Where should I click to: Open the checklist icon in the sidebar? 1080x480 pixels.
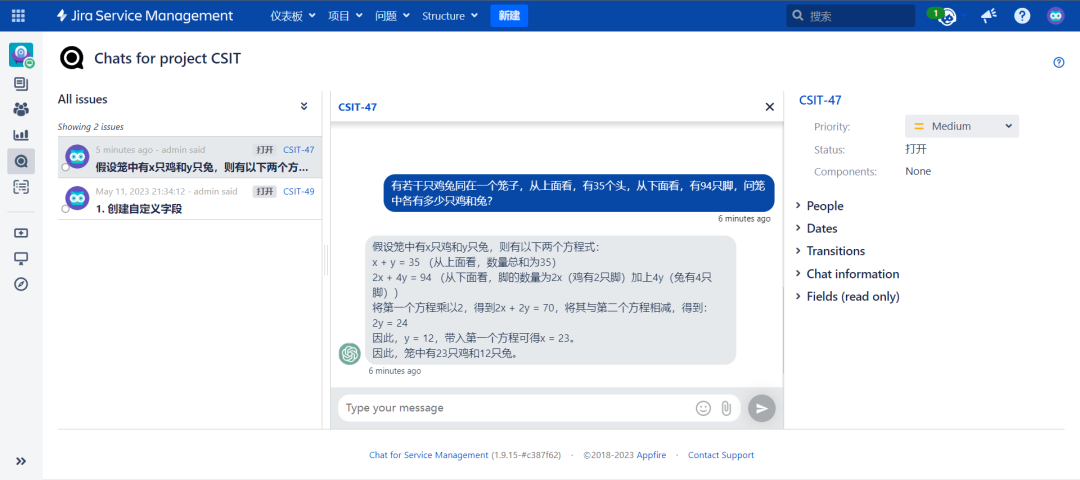pos(21,187)
